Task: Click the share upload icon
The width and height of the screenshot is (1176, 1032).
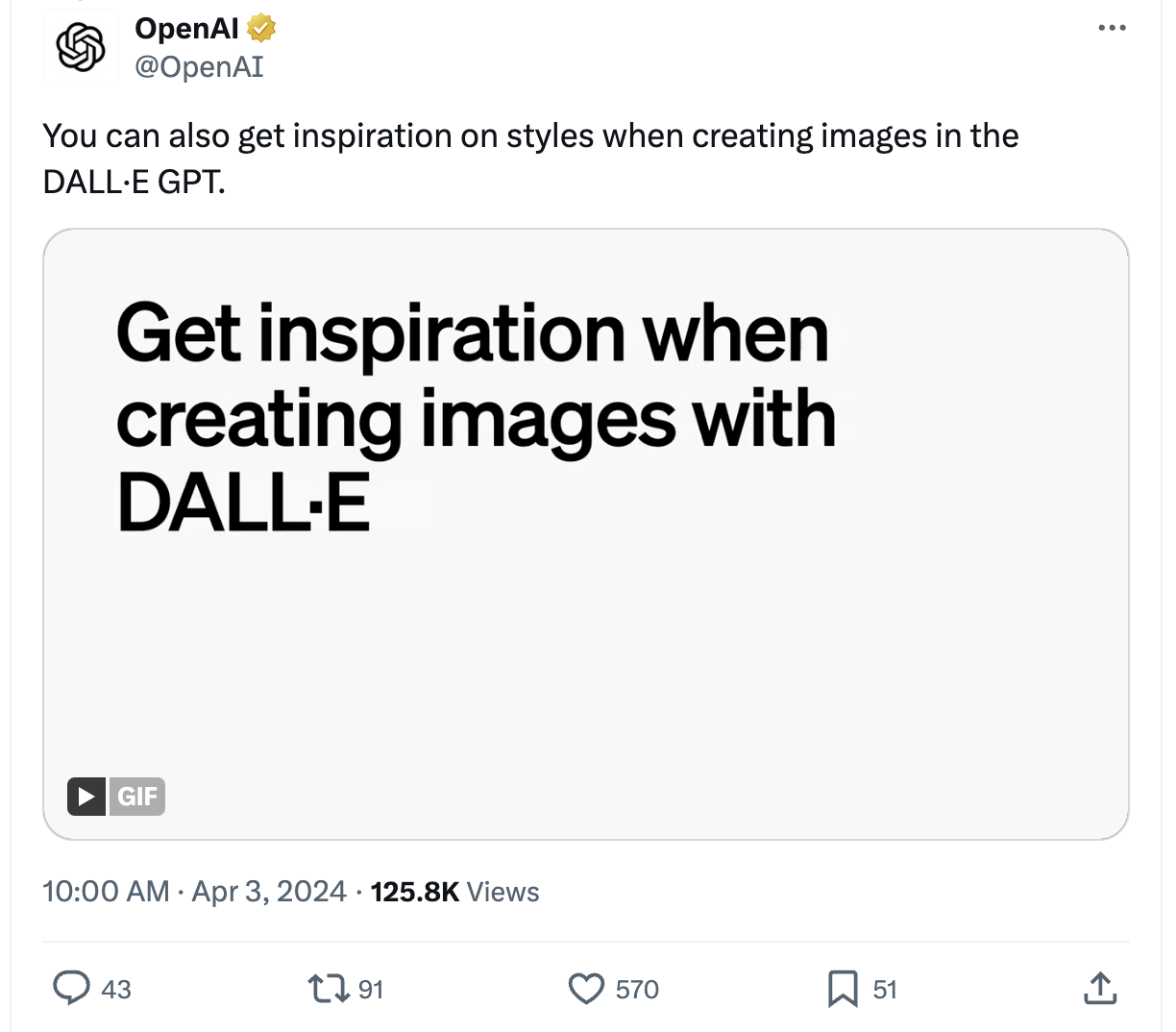Action: click(x=1100, y=988)
